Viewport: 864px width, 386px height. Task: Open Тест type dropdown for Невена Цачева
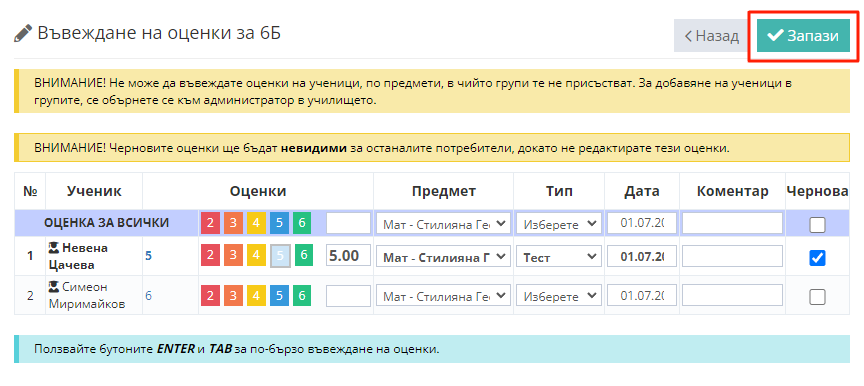pos(559,257)
